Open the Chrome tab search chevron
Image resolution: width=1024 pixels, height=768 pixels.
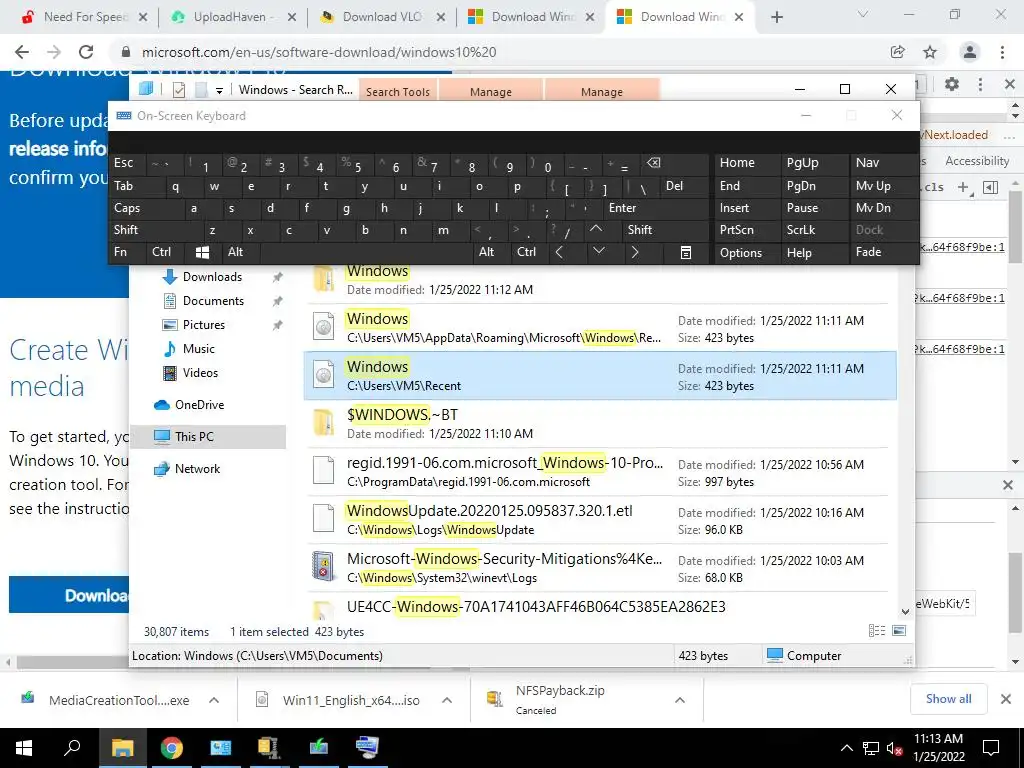(x=863, y=14)
